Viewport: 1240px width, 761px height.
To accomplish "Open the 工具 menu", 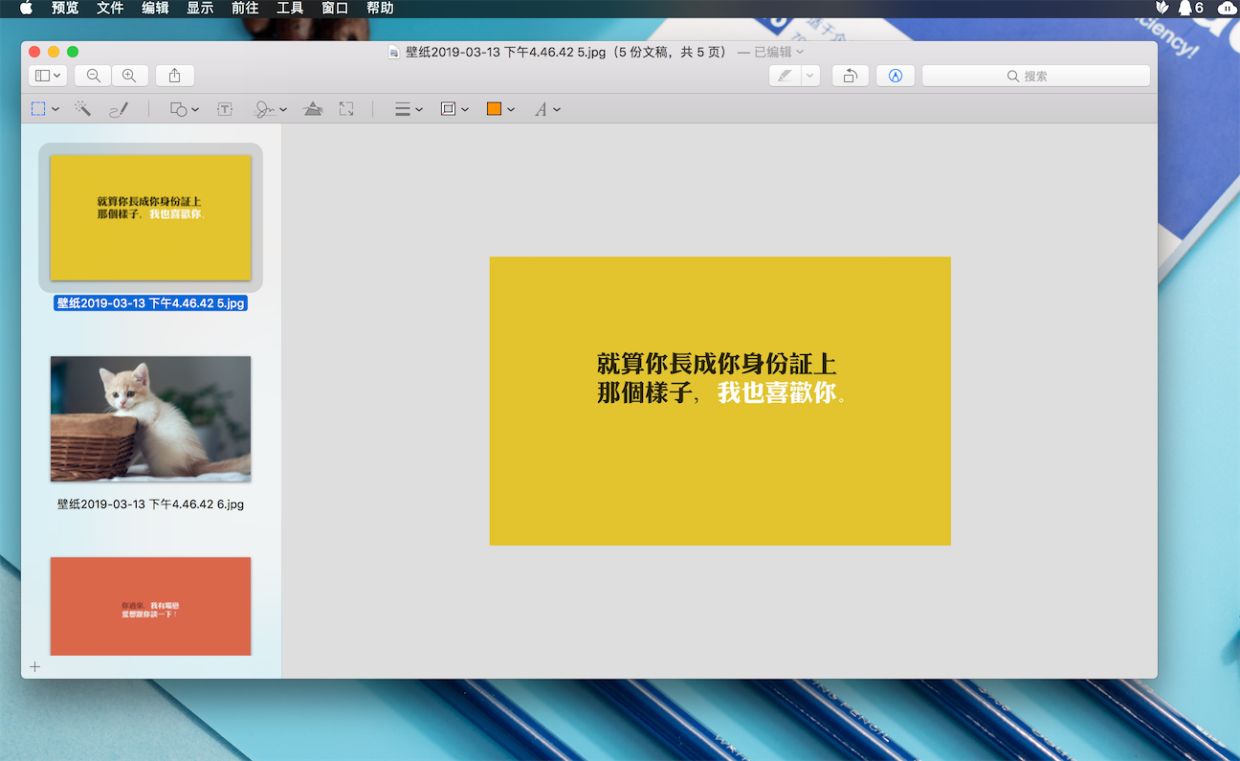I will 290,8.
